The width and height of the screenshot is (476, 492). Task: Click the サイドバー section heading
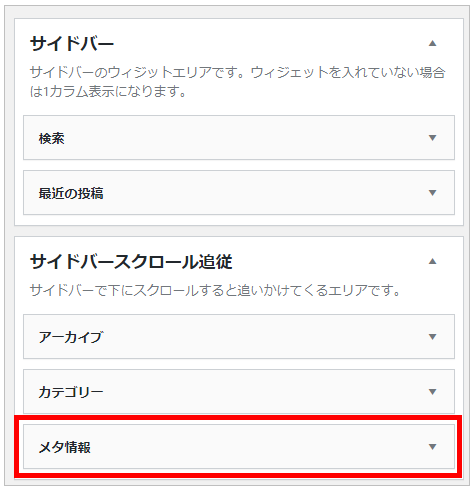coord(72,44)
